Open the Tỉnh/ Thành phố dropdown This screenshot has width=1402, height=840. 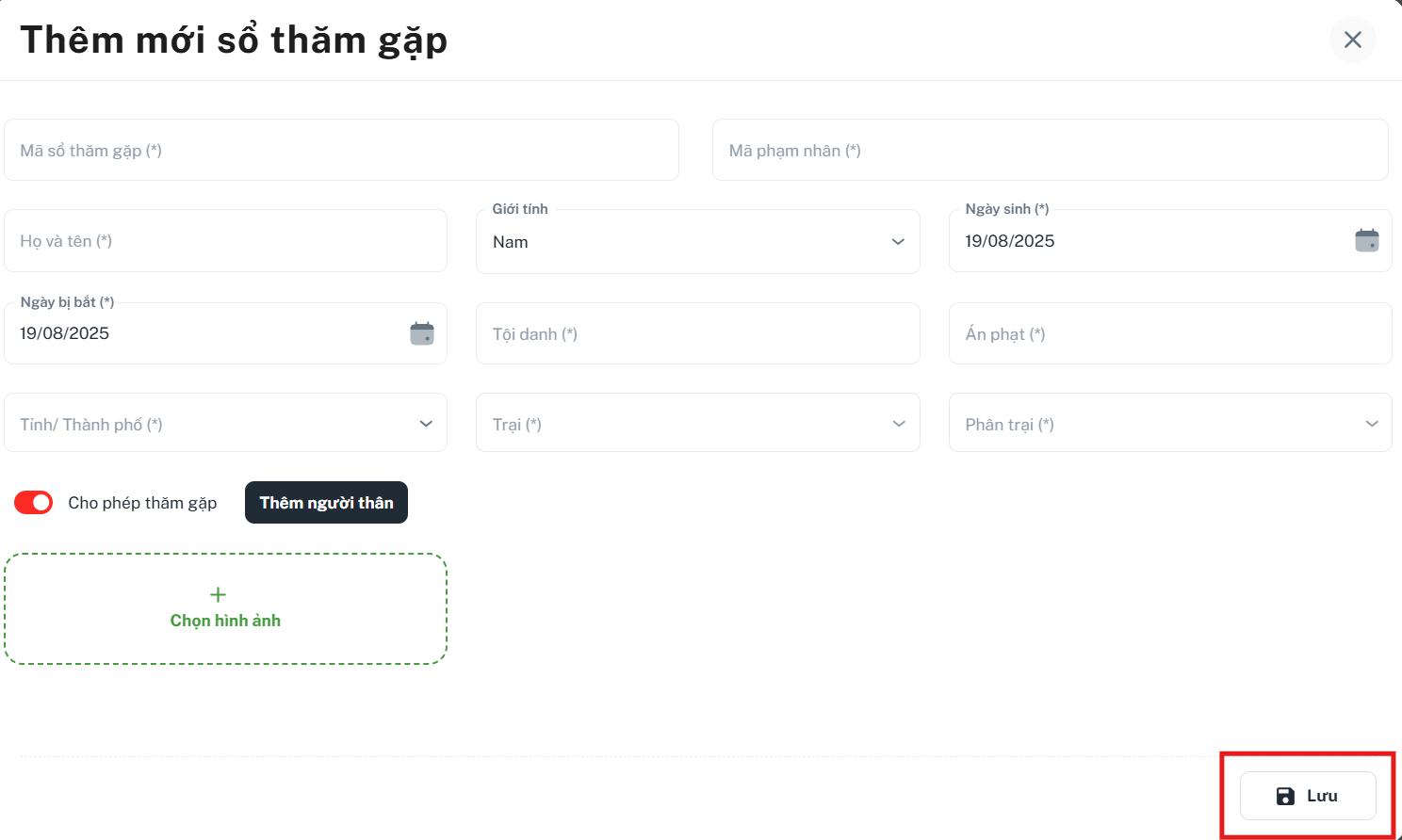click(x=226, y=423)
